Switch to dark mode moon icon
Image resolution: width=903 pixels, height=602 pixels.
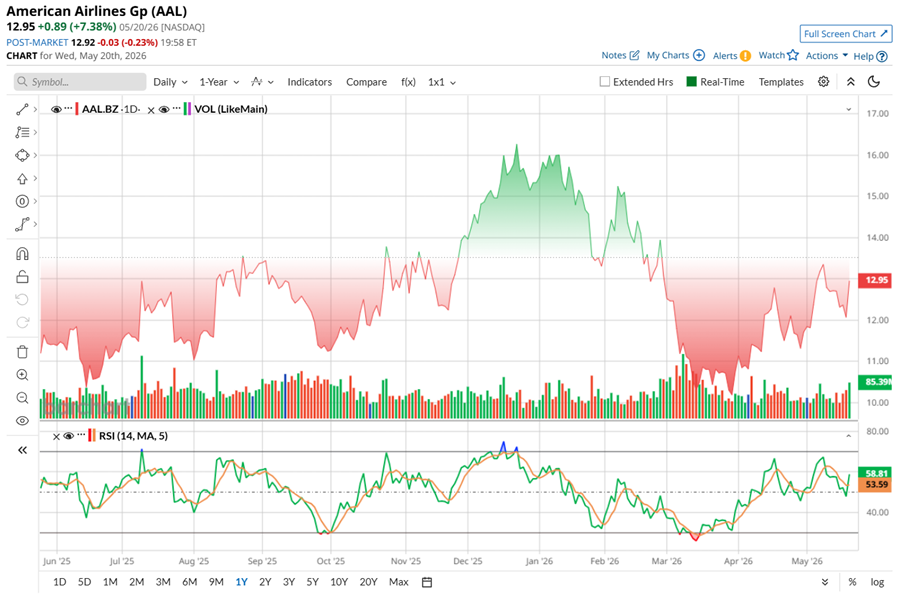pyautogui.click(x=874, y=82)
